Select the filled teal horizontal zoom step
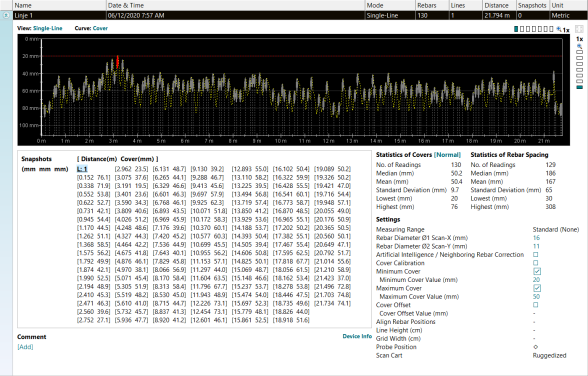The height and width of the screenshot is (376, 588). [x=516, y=29]
